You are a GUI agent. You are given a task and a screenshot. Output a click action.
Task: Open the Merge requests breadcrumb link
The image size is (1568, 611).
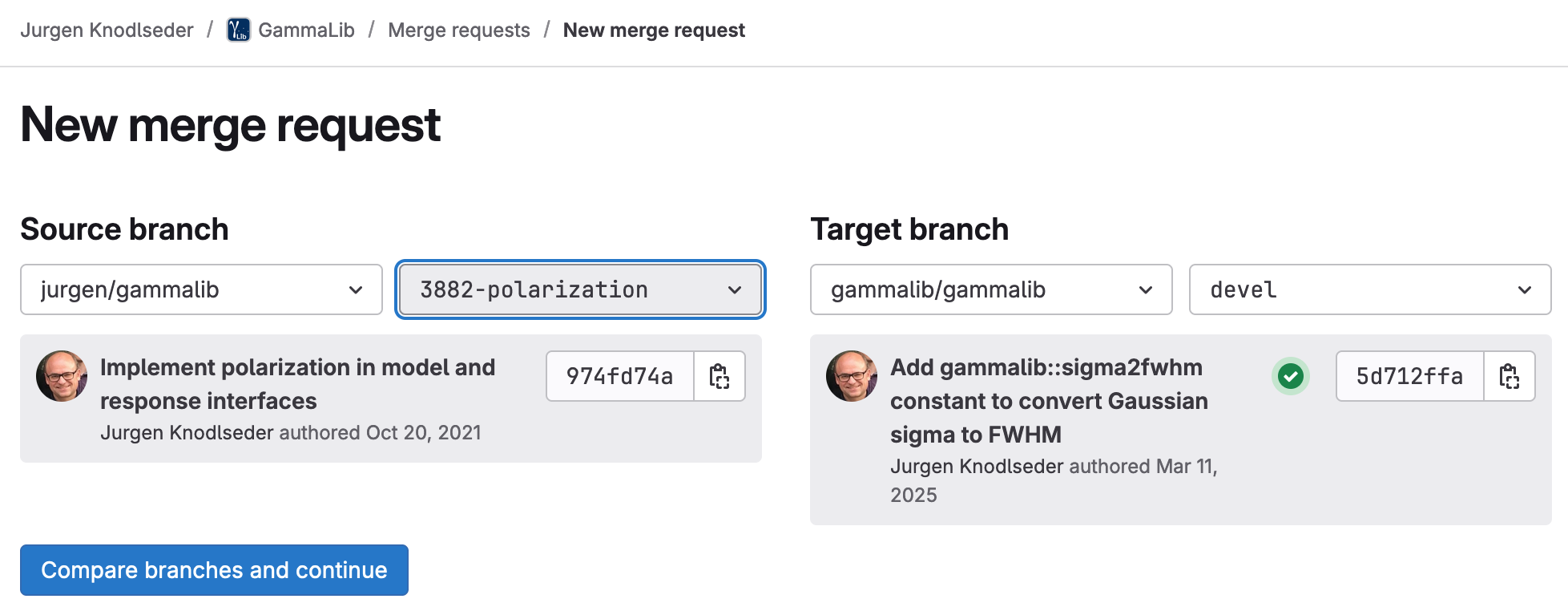pyautogui.click(x=458, y=30)
